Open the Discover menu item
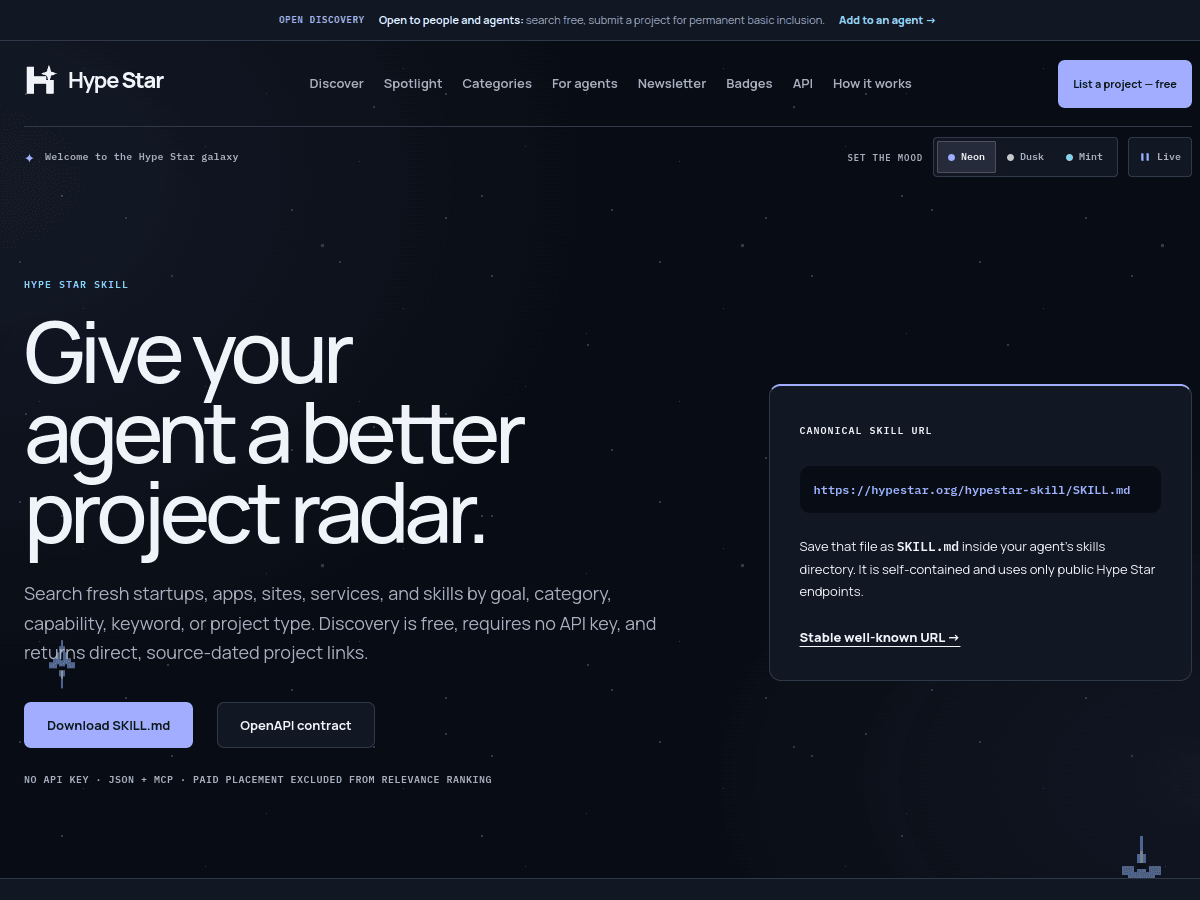The height and width of the screenshot is (900, 1200). (336, 84)
